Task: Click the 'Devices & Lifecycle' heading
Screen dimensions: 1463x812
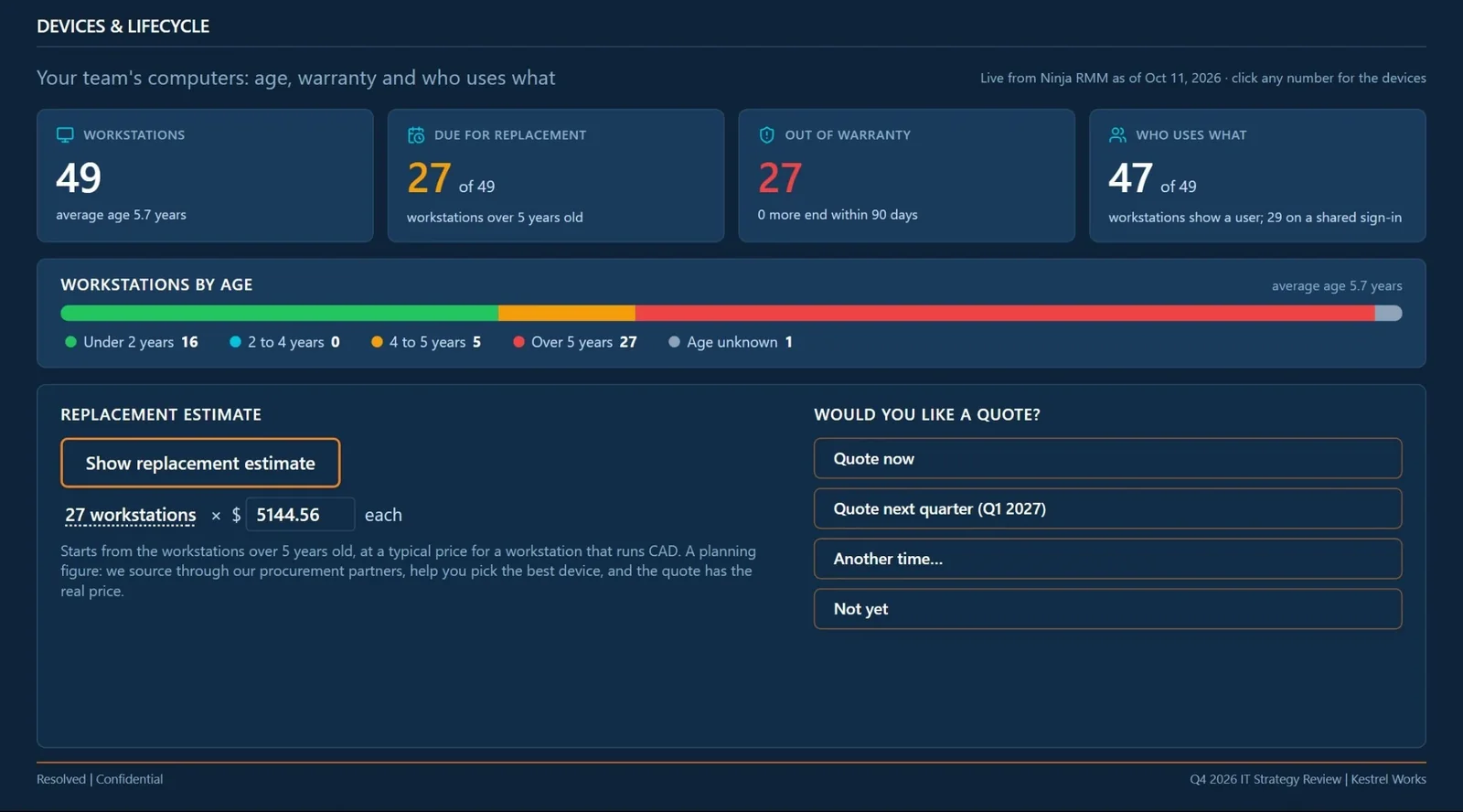Action: coord(123,27)
